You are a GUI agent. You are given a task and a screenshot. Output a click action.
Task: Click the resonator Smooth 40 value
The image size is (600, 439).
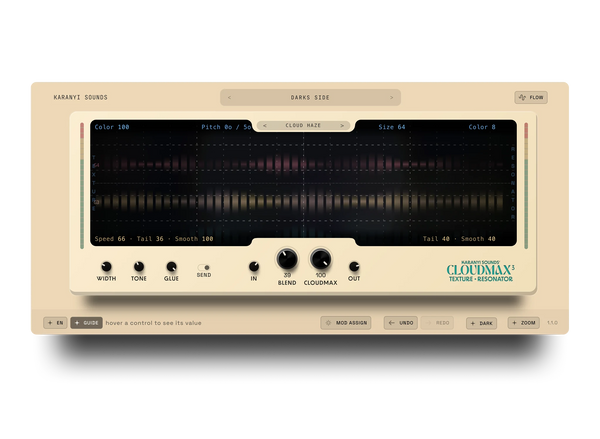click(x=478, y=239)
